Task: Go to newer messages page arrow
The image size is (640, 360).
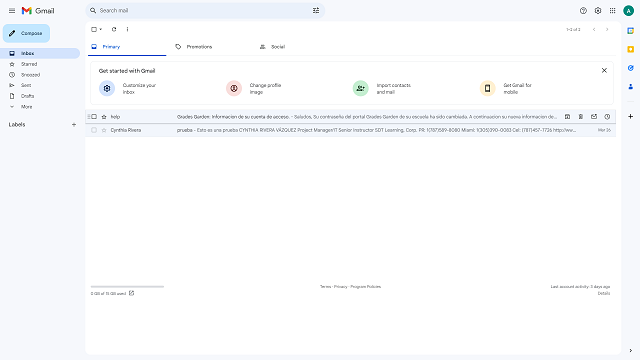Action: (594, 29)
